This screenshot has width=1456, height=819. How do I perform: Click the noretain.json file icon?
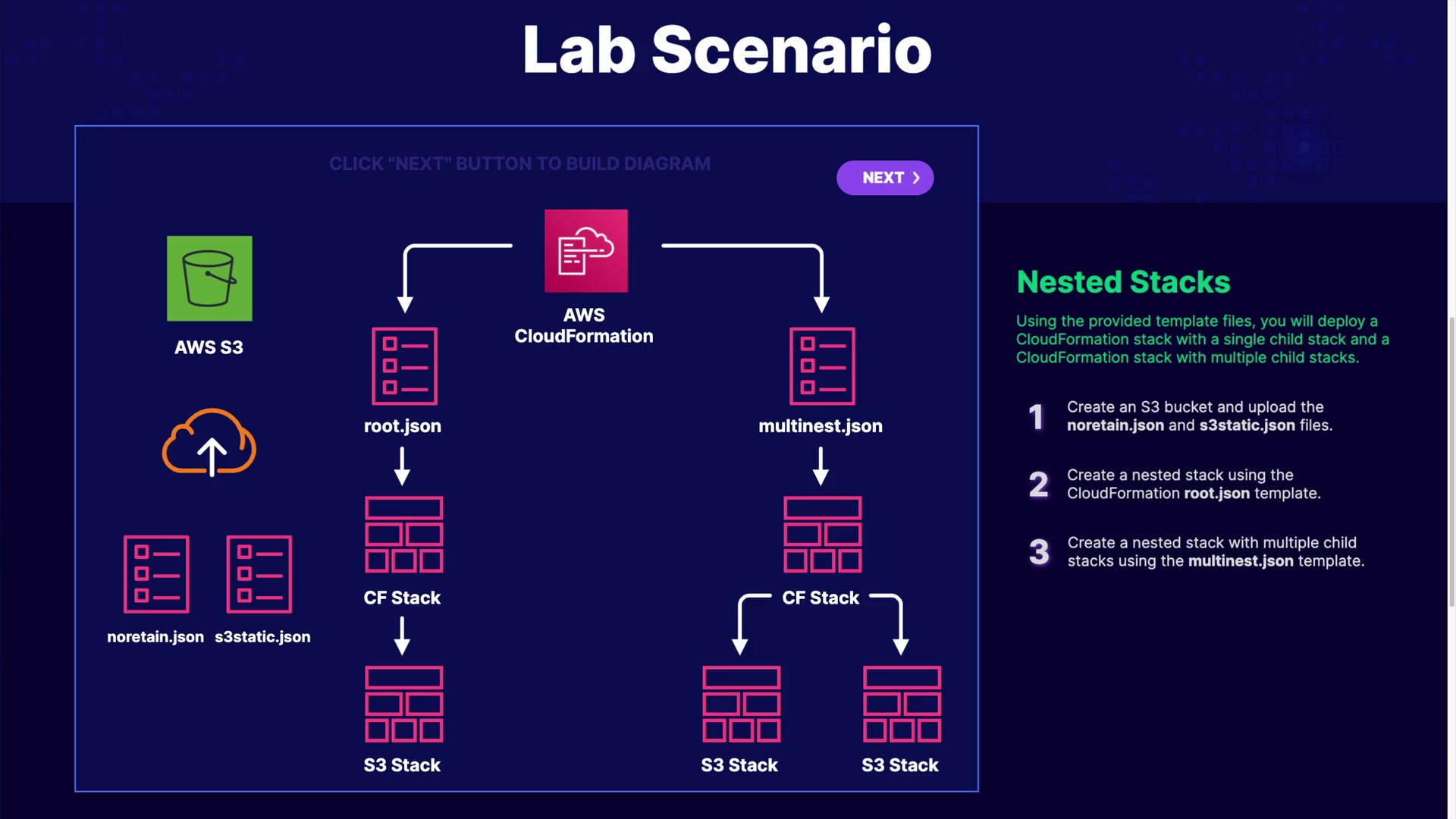click(156, 574)
